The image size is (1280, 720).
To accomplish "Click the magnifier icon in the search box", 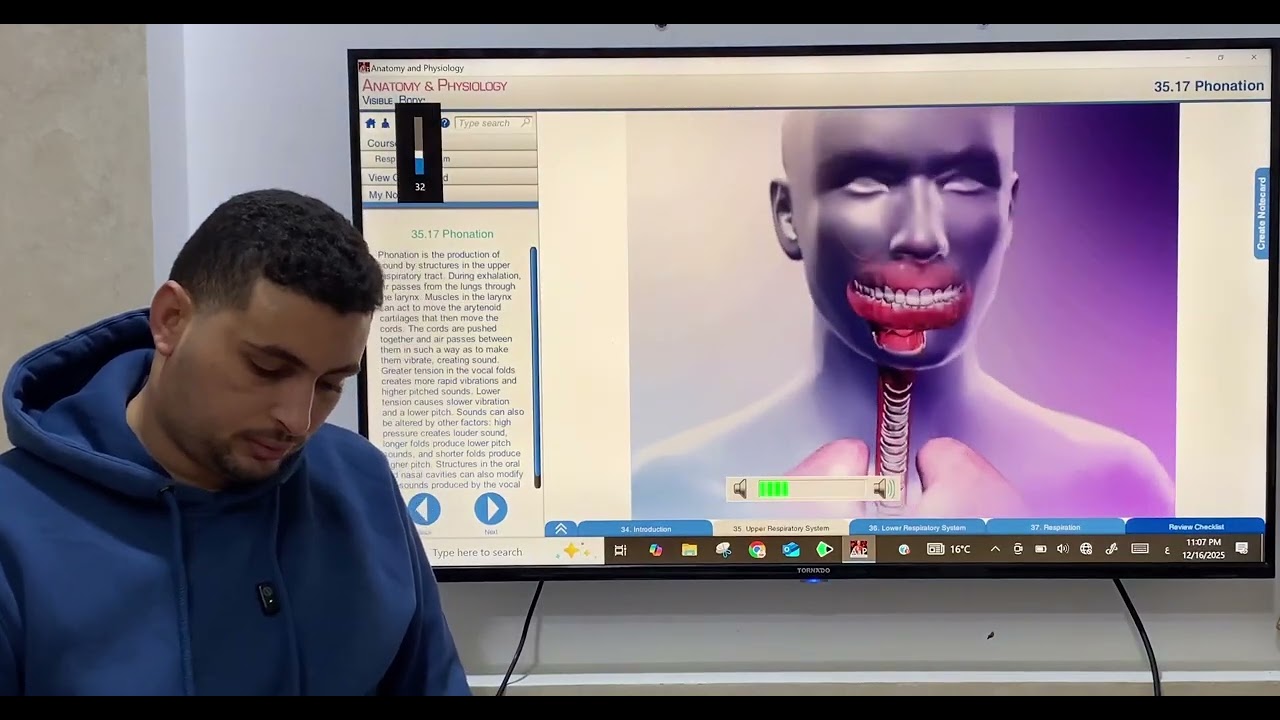I will [x=526, y=122].
